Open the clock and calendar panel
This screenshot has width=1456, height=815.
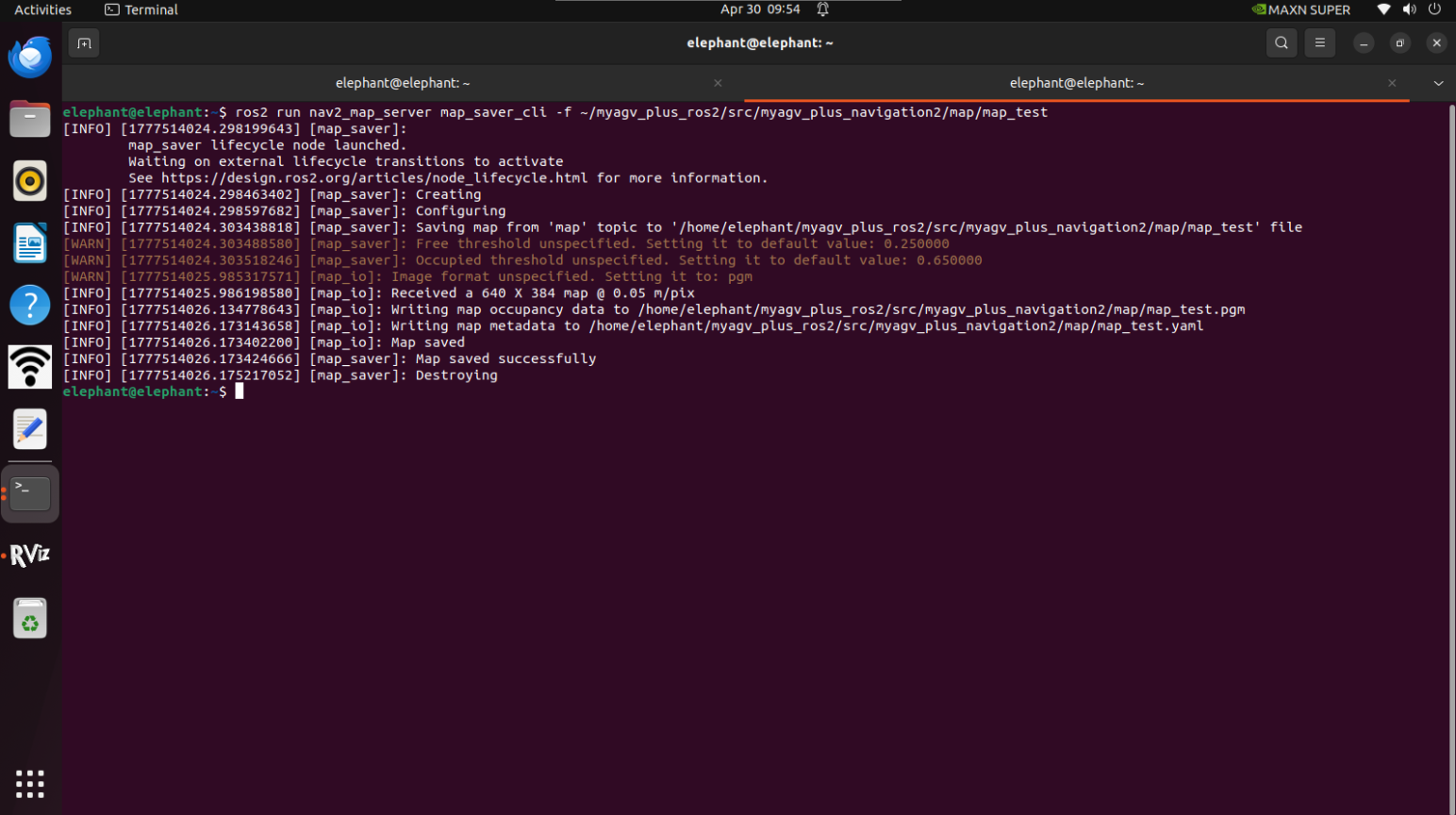pyautogui.click(x=760, y=9)
